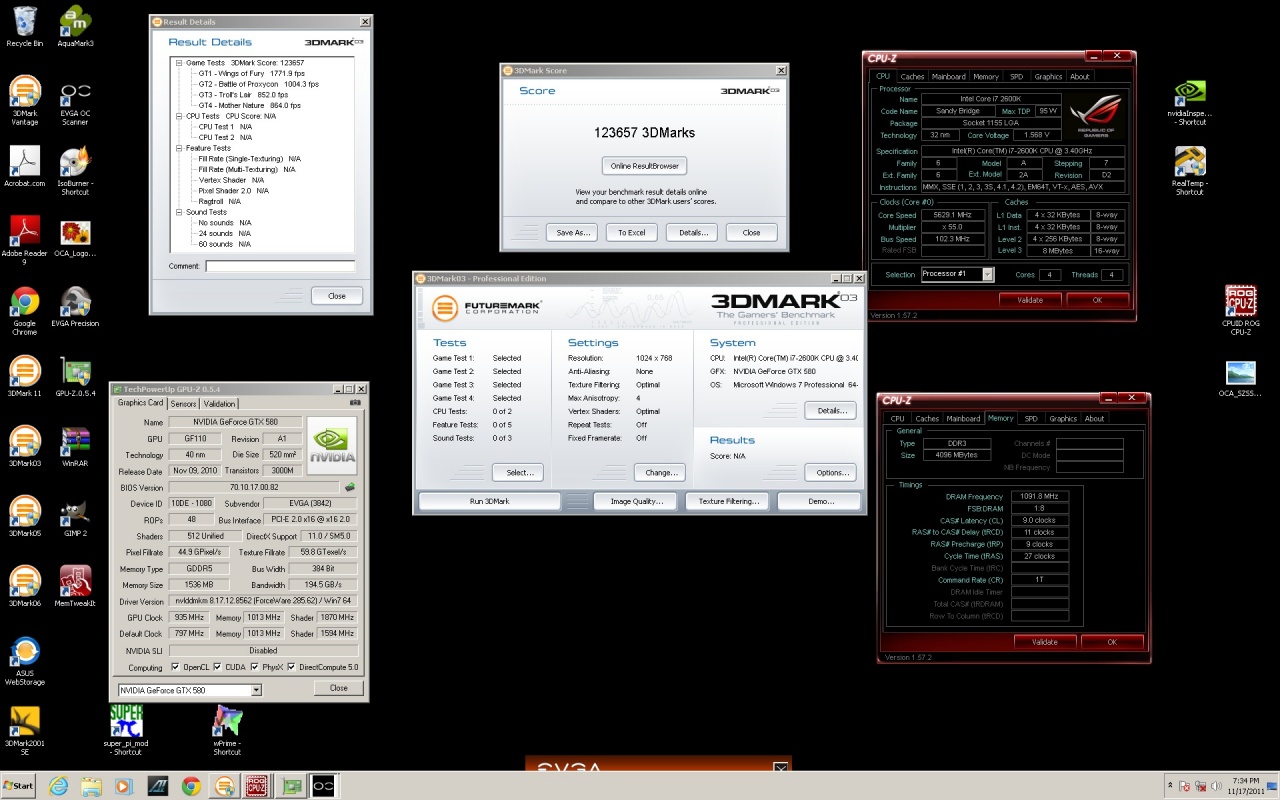
Task: Toggle the OpenCL checkbox in GPU-Z
Action: coord(176,667)
